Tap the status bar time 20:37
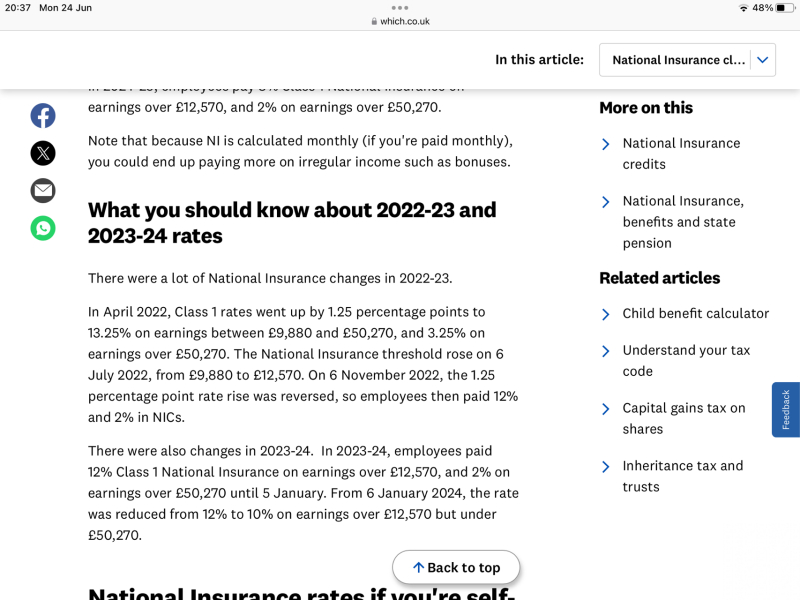The width and height of the screenshot is (800, 600). (x=18, y=8)
